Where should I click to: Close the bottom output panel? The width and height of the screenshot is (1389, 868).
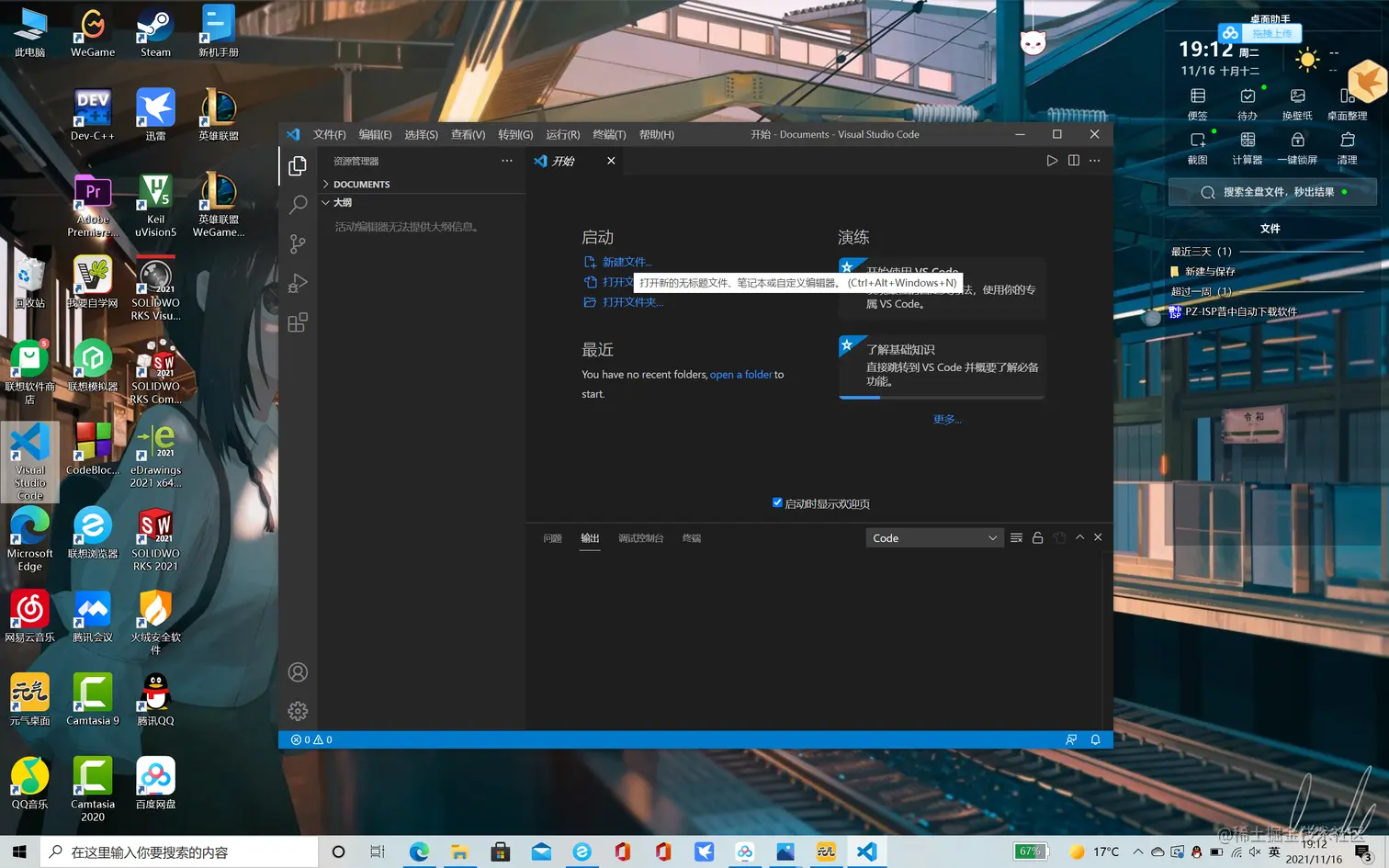pyautogui.click(x=1098, y=537)
